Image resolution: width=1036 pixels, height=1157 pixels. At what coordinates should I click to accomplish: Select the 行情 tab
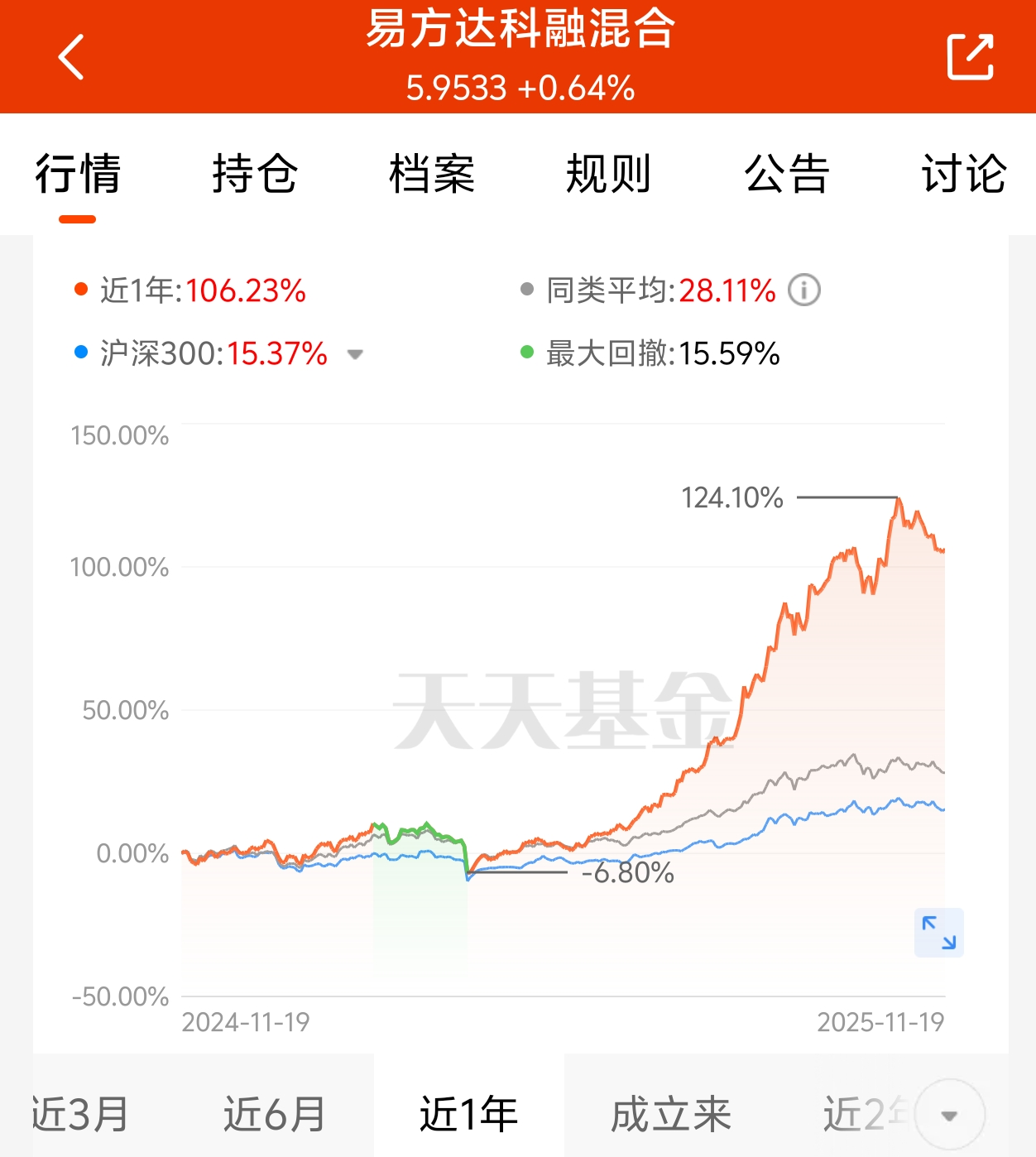78,174
